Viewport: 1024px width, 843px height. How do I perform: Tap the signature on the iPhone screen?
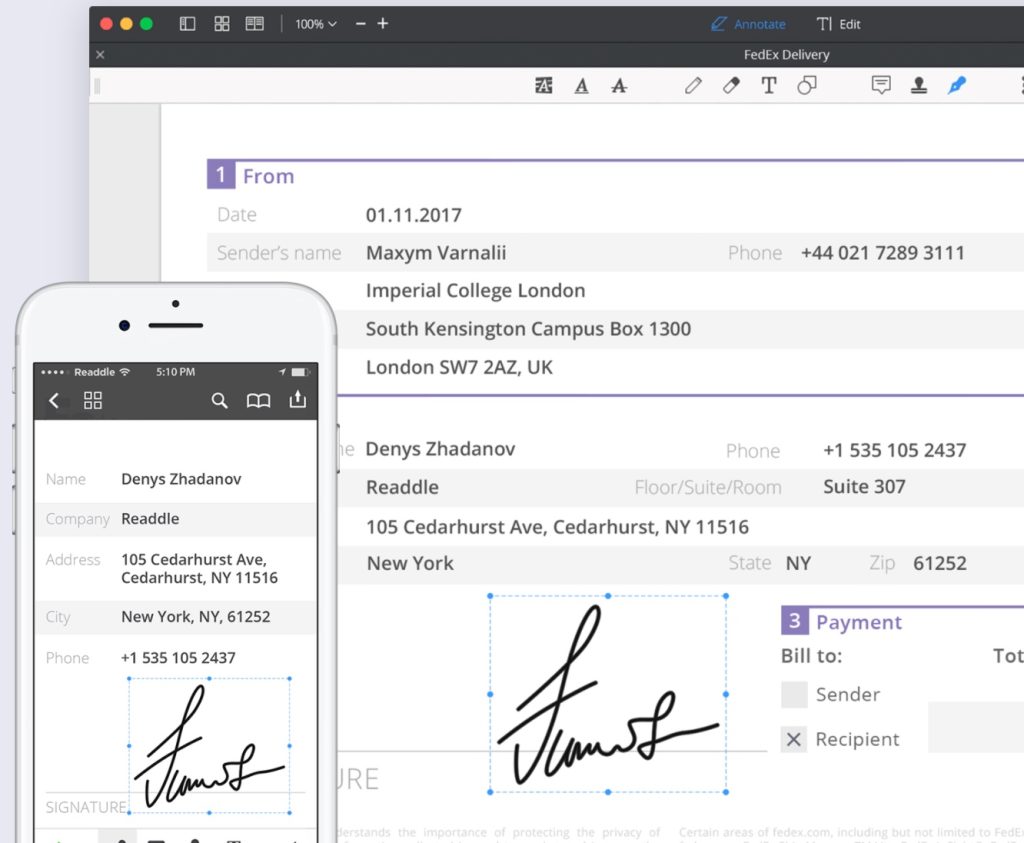[x=209, y=746]
